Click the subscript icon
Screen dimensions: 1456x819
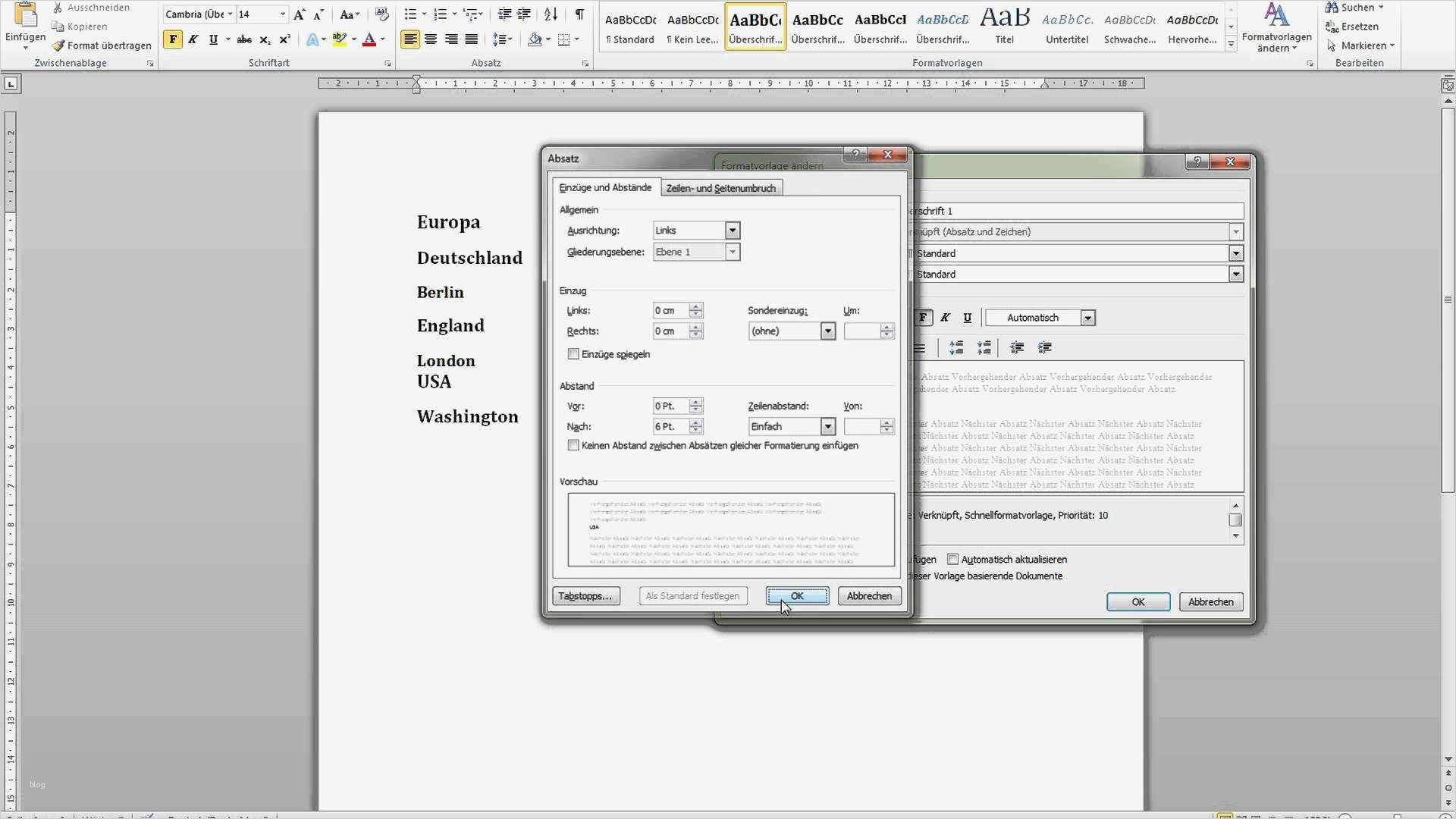point(265,39)
